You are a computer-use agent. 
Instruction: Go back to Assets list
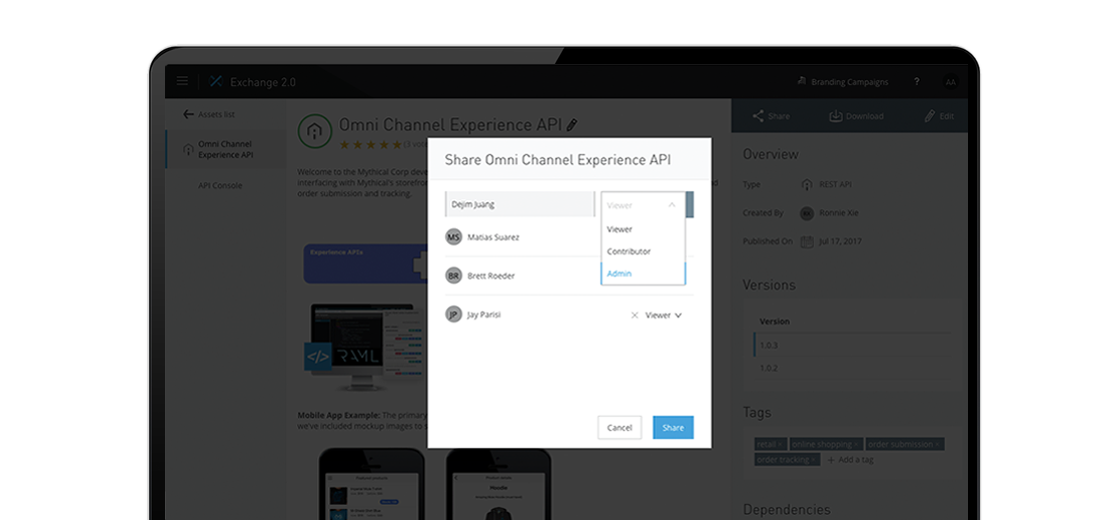click(216, 114)
